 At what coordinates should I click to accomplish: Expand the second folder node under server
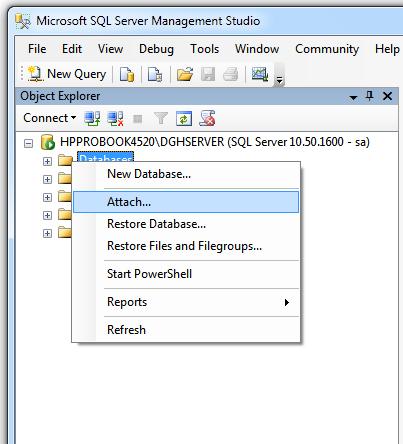(x=47, y=180)
